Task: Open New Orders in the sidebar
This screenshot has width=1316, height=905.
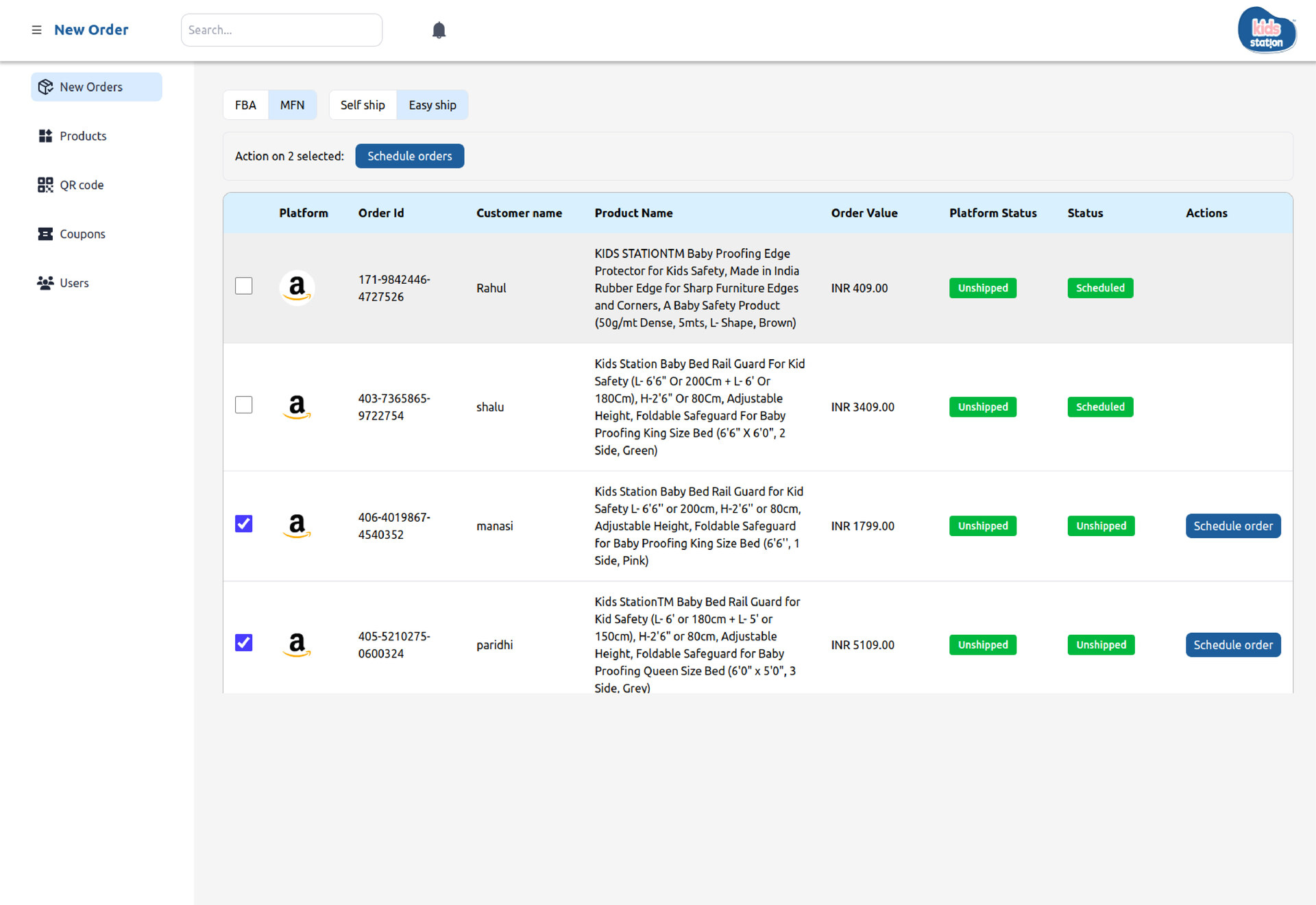Action: pos(97,87)
